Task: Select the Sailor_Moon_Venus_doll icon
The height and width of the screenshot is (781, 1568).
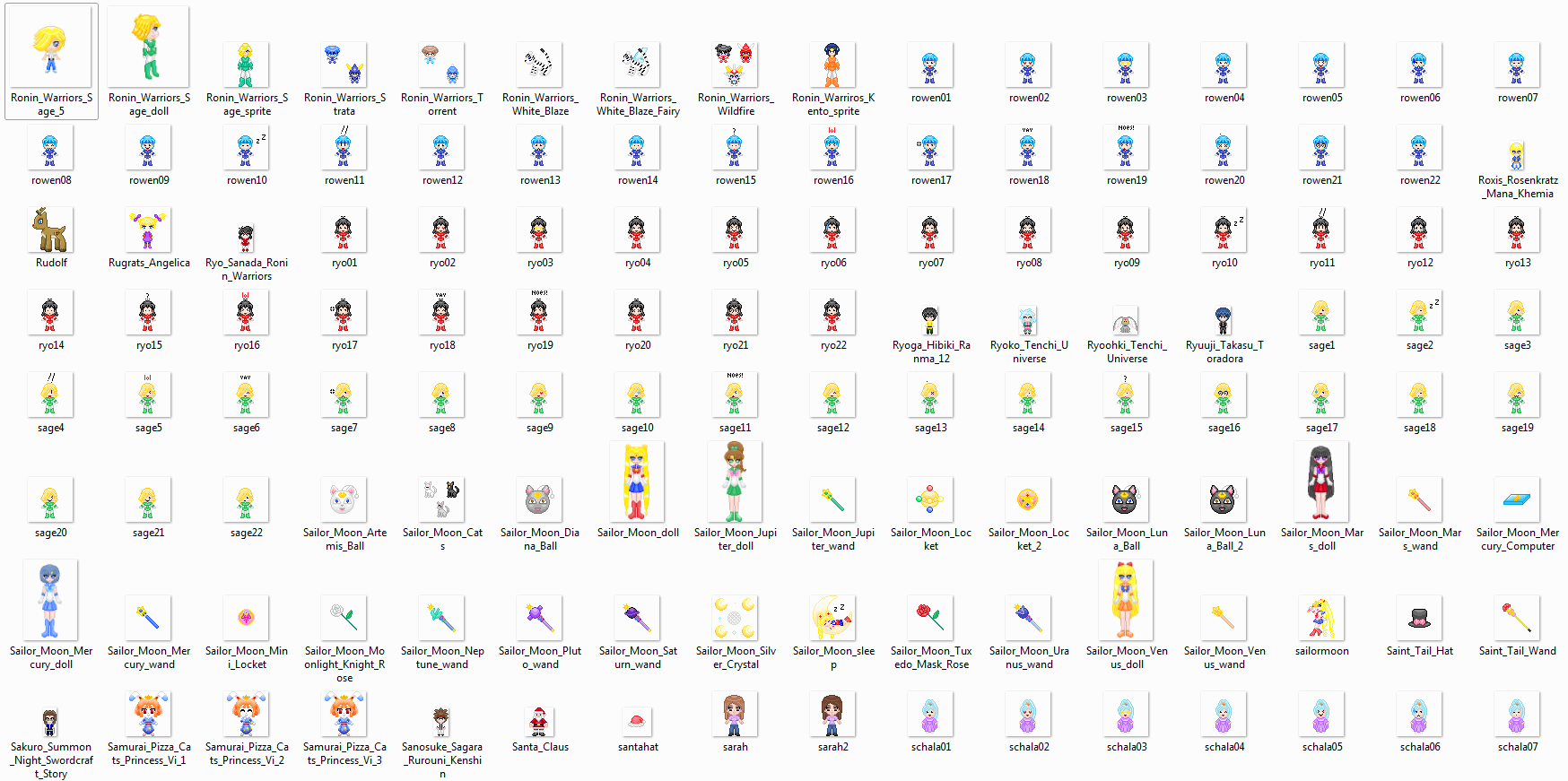Action: tap(1126, 600)
